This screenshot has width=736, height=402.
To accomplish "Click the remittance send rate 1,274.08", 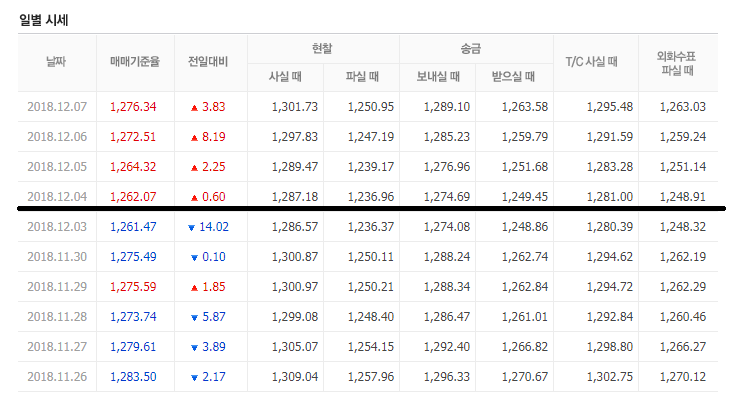I will 447,227.
